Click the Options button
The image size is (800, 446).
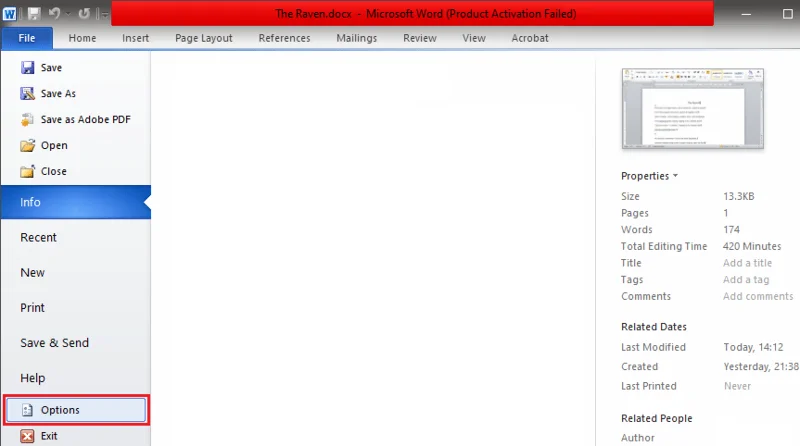pos(77,410)
